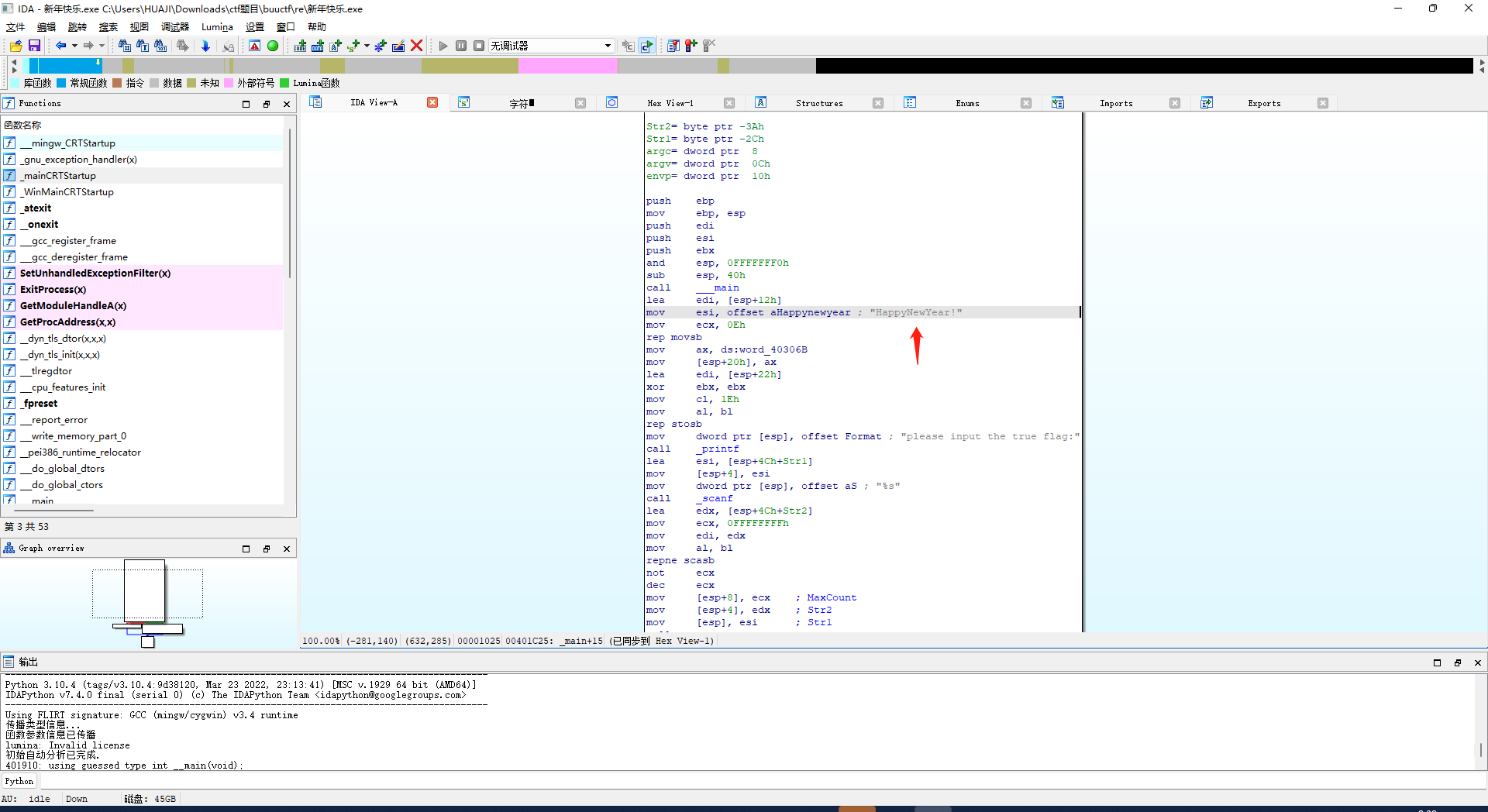
Task: Open the back history dropdown arrow
Action: click(x=74, y=46)
